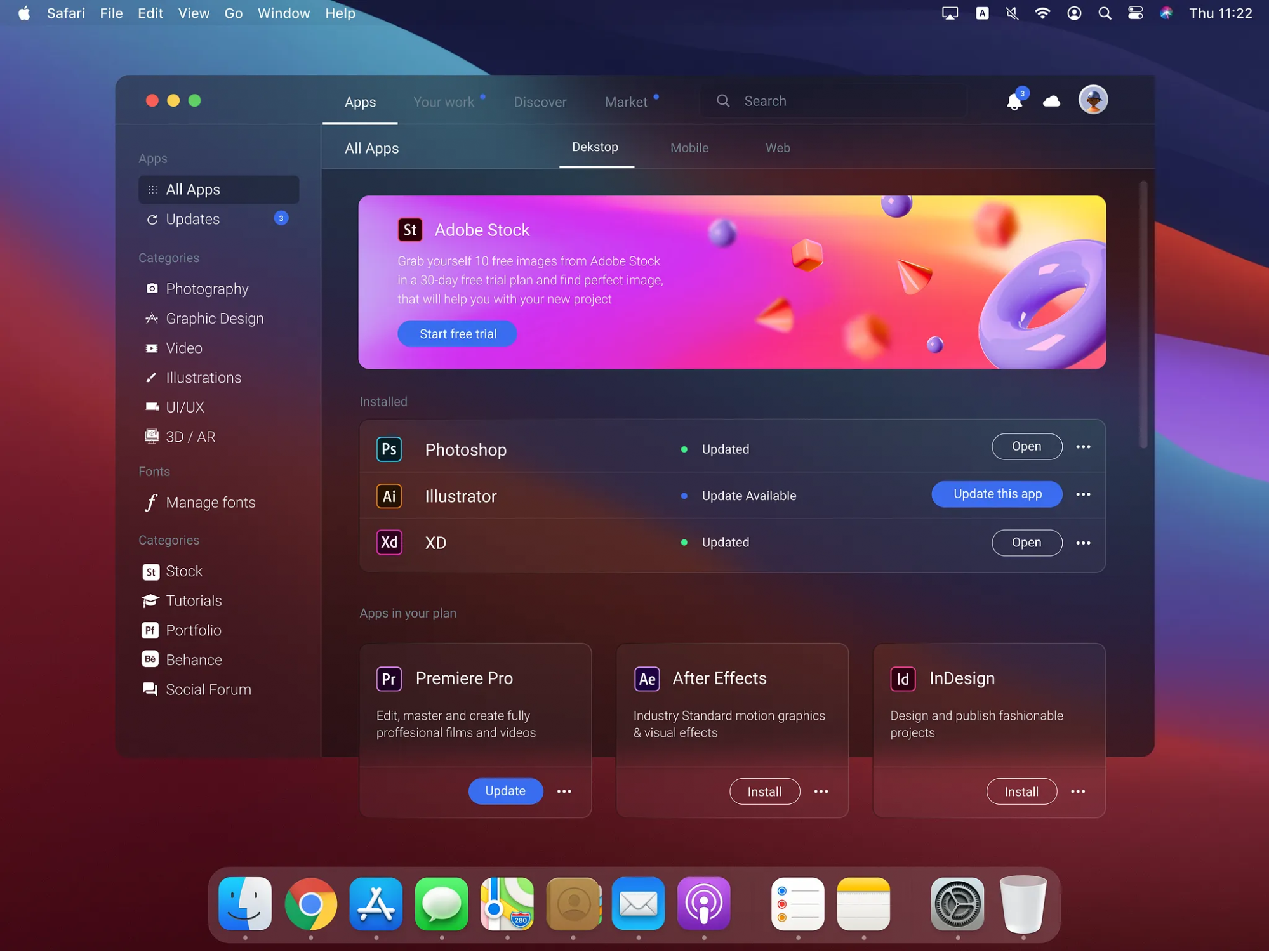The width and height of the screenshot is (1269, 952).
Task: Click the Photoshop app icon
Action: (x=389, y=449)
